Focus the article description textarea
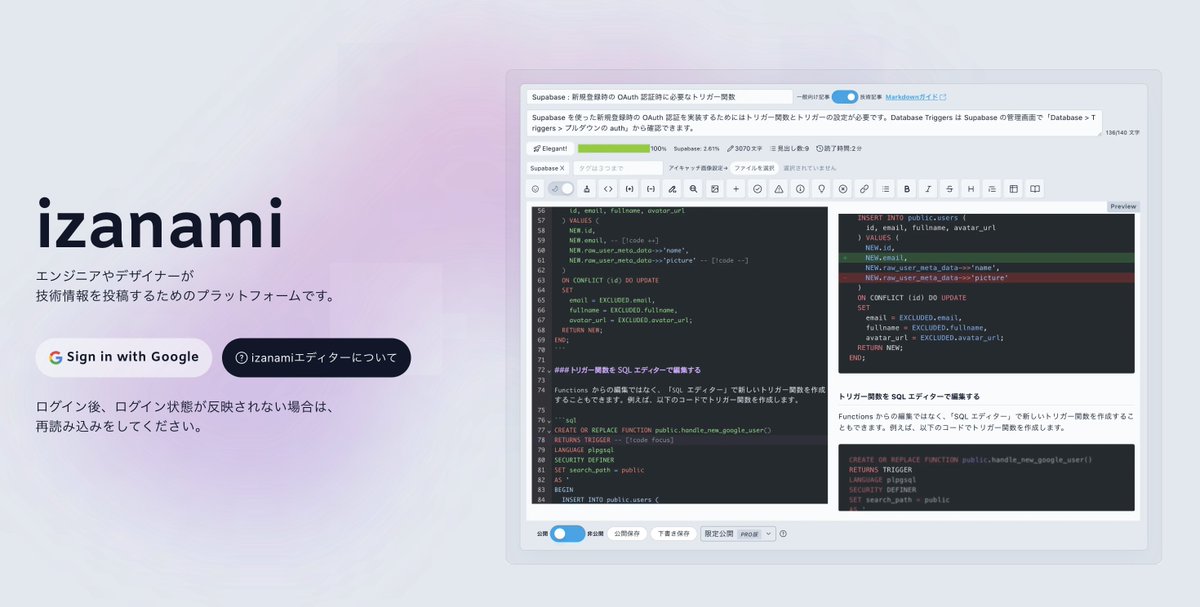The width and height of the screenshot is (1200, 607). [x=815, y=123]
